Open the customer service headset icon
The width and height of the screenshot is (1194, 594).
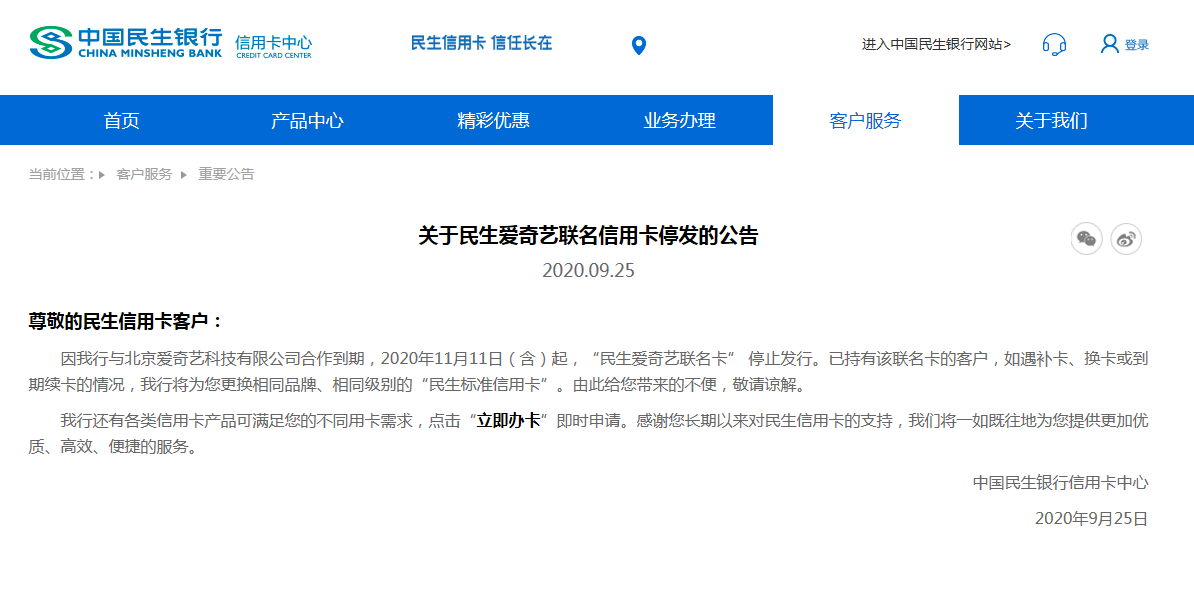coord(1054,44)
